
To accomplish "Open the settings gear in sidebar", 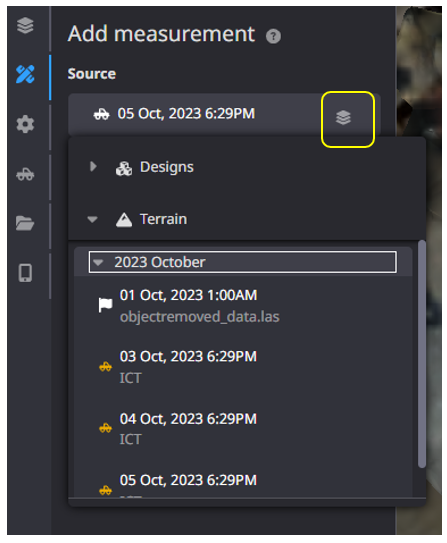I will pyautogui.click(x=25, y=124).
